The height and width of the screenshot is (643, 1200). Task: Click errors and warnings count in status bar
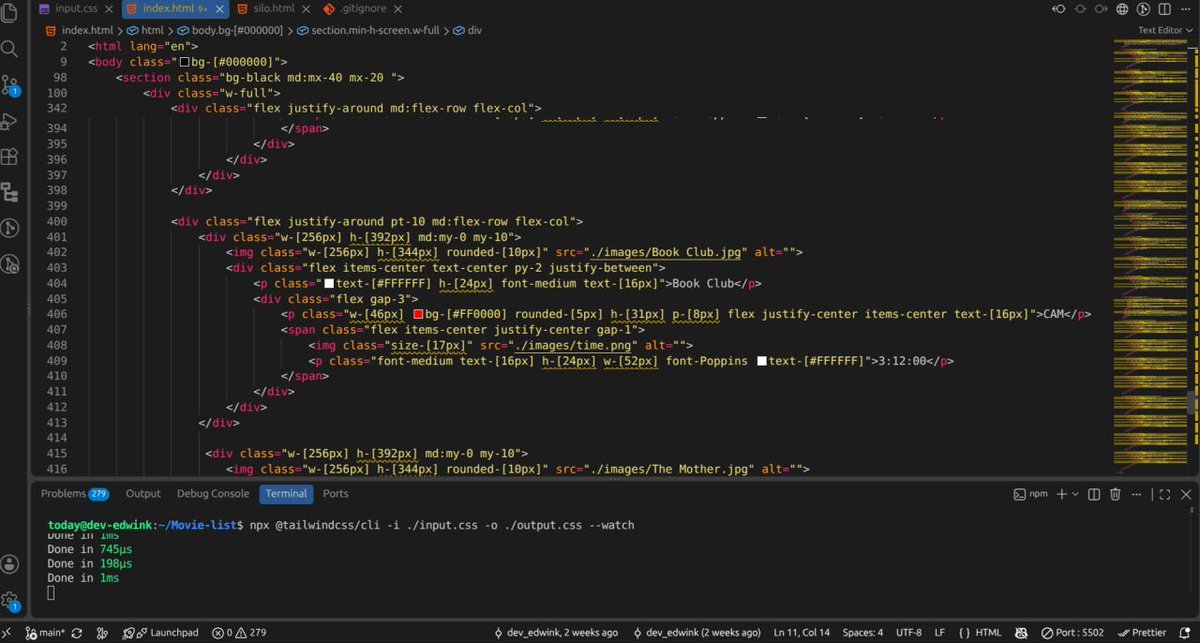click(x=239, y=633)
